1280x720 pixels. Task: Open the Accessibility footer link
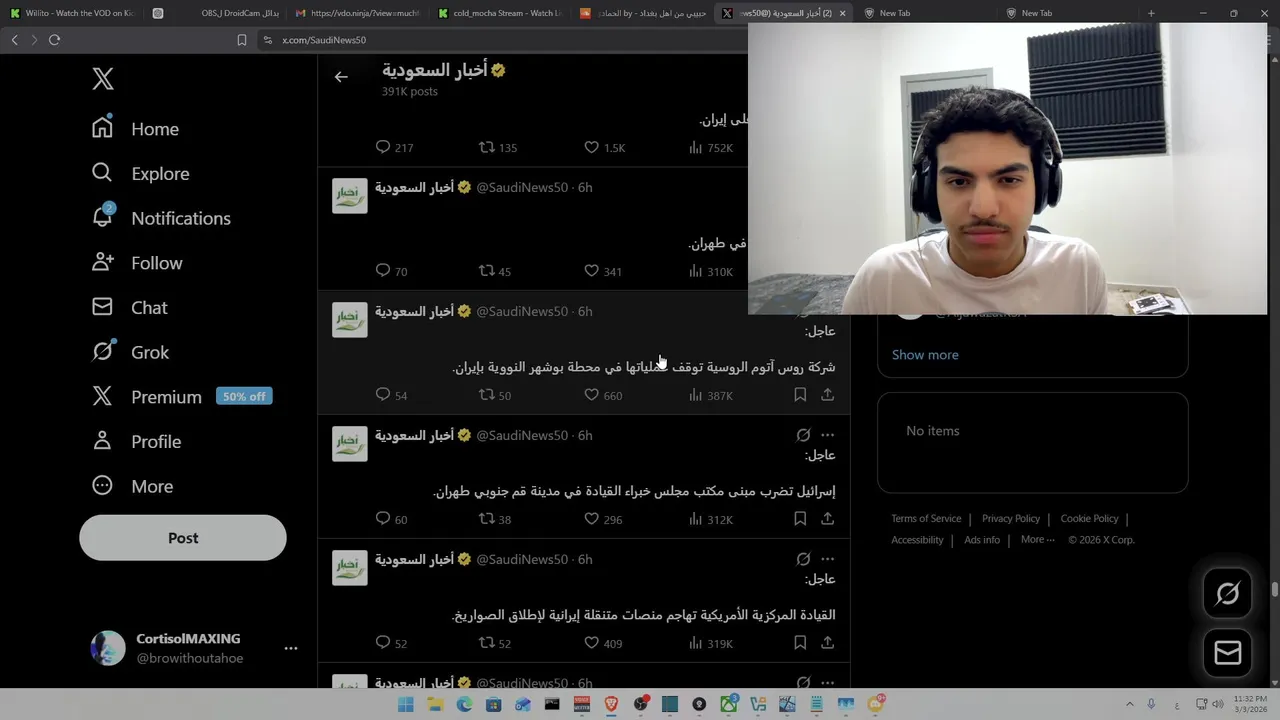click(x=917, y=540)
